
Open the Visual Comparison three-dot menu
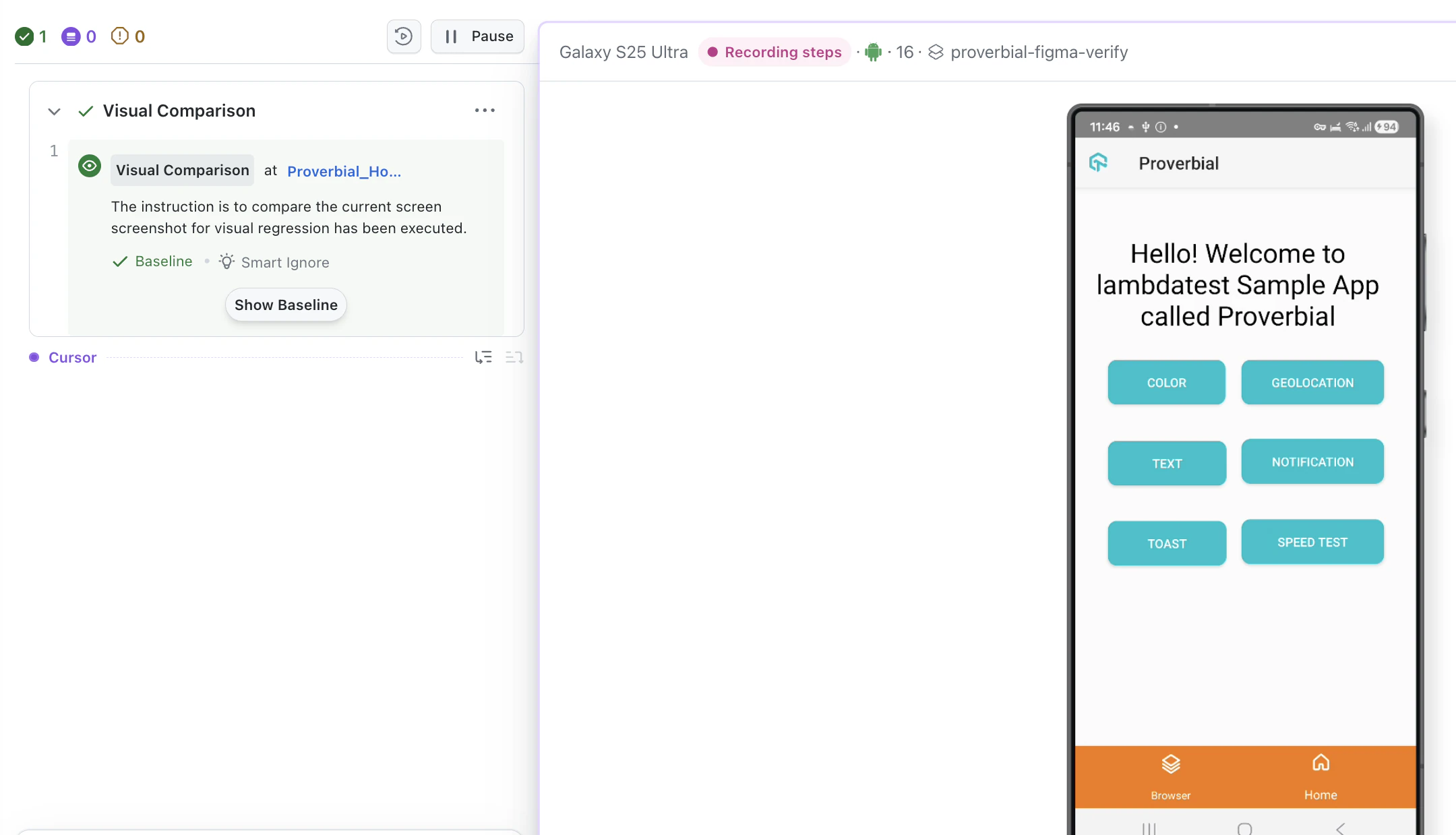click(485, 111)
